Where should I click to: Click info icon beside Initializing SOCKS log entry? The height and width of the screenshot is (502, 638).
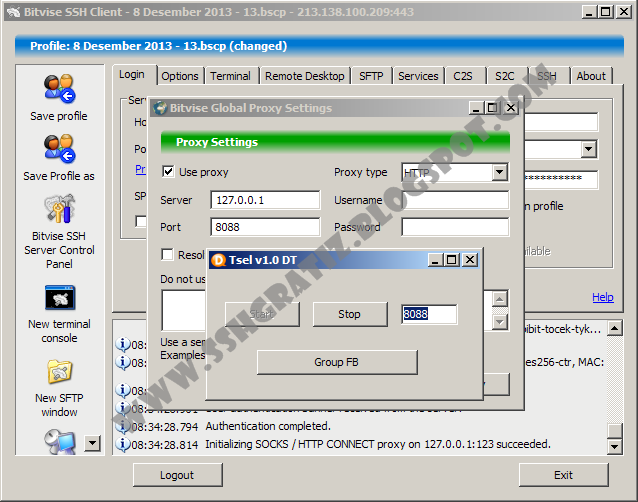122,444
